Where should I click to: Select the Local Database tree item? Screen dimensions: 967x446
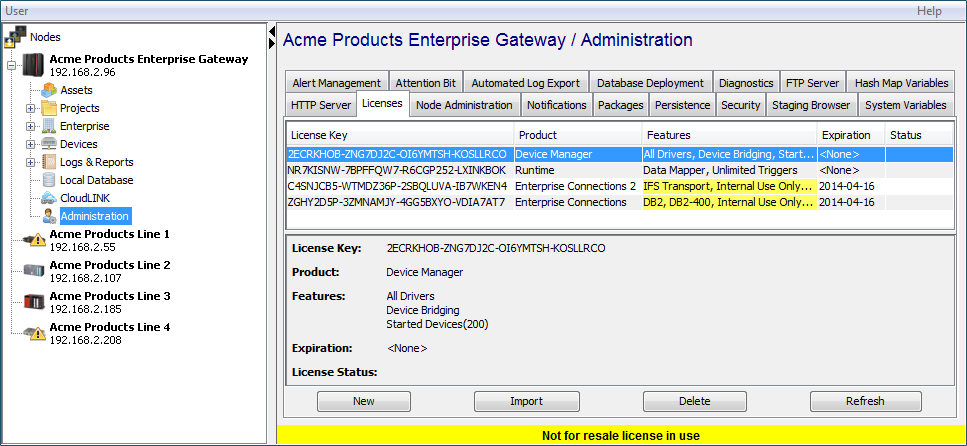(97, 180)
